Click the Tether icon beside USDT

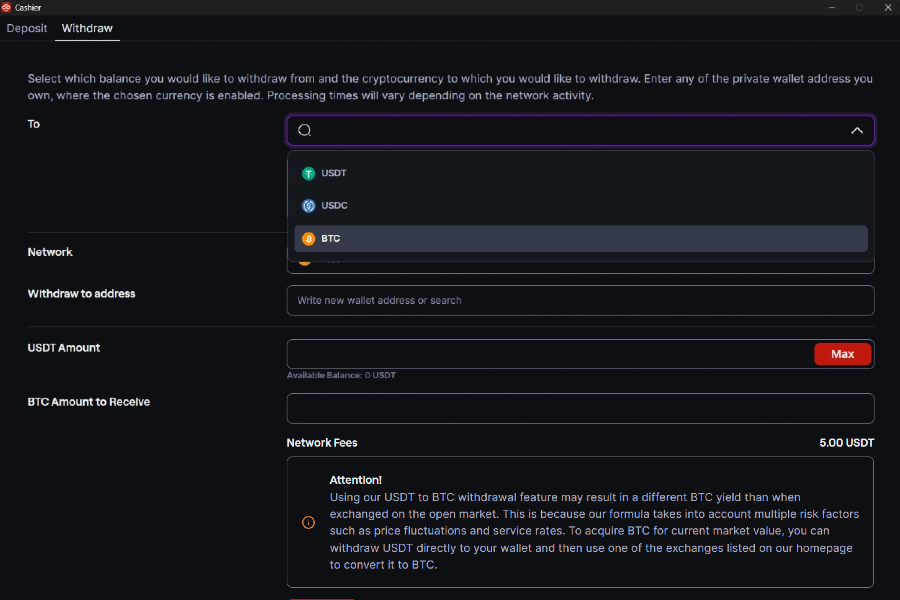308,172
